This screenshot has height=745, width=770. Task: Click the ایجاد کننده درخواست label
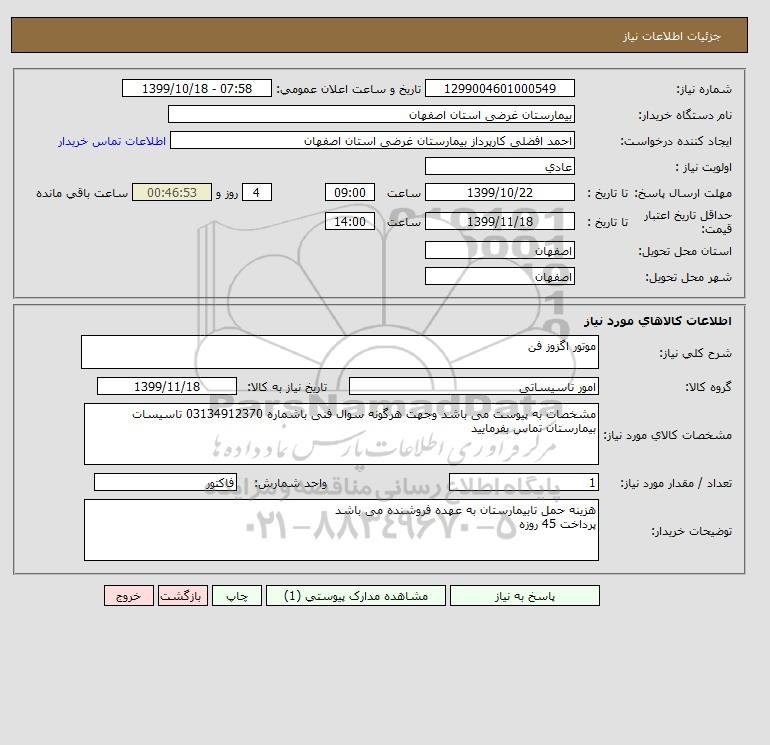click(676, 141)
